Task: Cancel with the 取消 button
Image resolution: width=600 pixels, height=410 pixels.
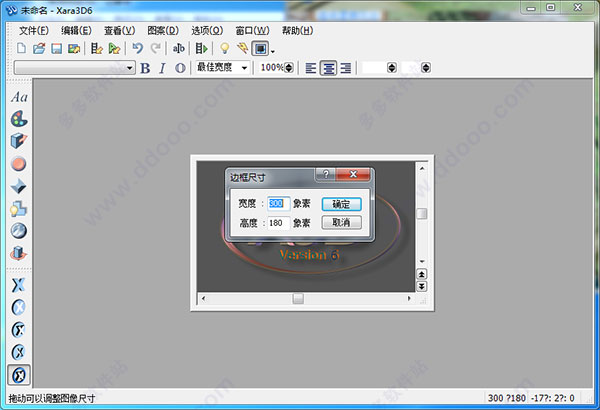Action: click(x=341, y=222)
